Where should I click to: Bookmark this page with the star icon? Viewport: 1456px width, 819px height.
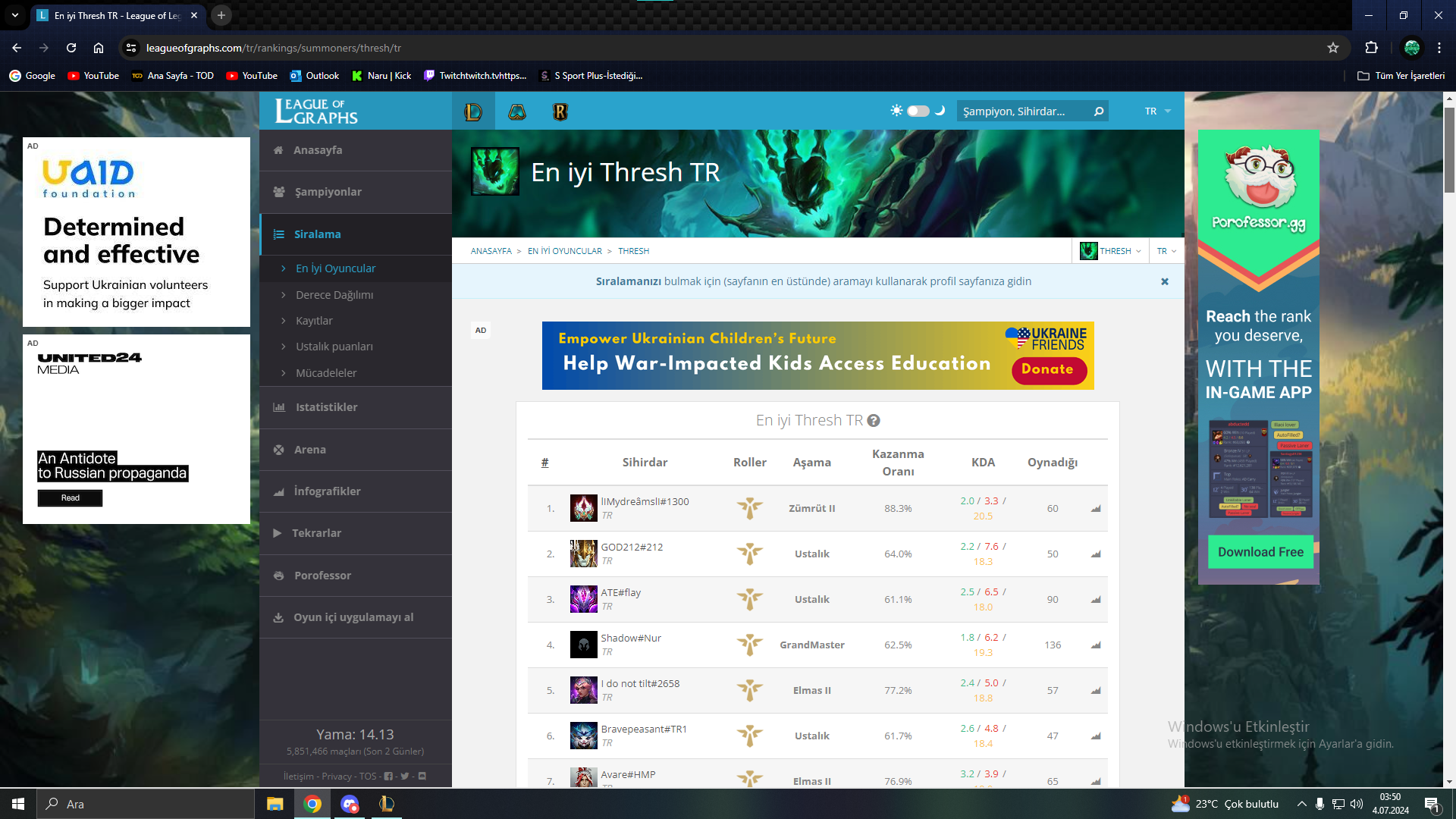(1333, 48)
